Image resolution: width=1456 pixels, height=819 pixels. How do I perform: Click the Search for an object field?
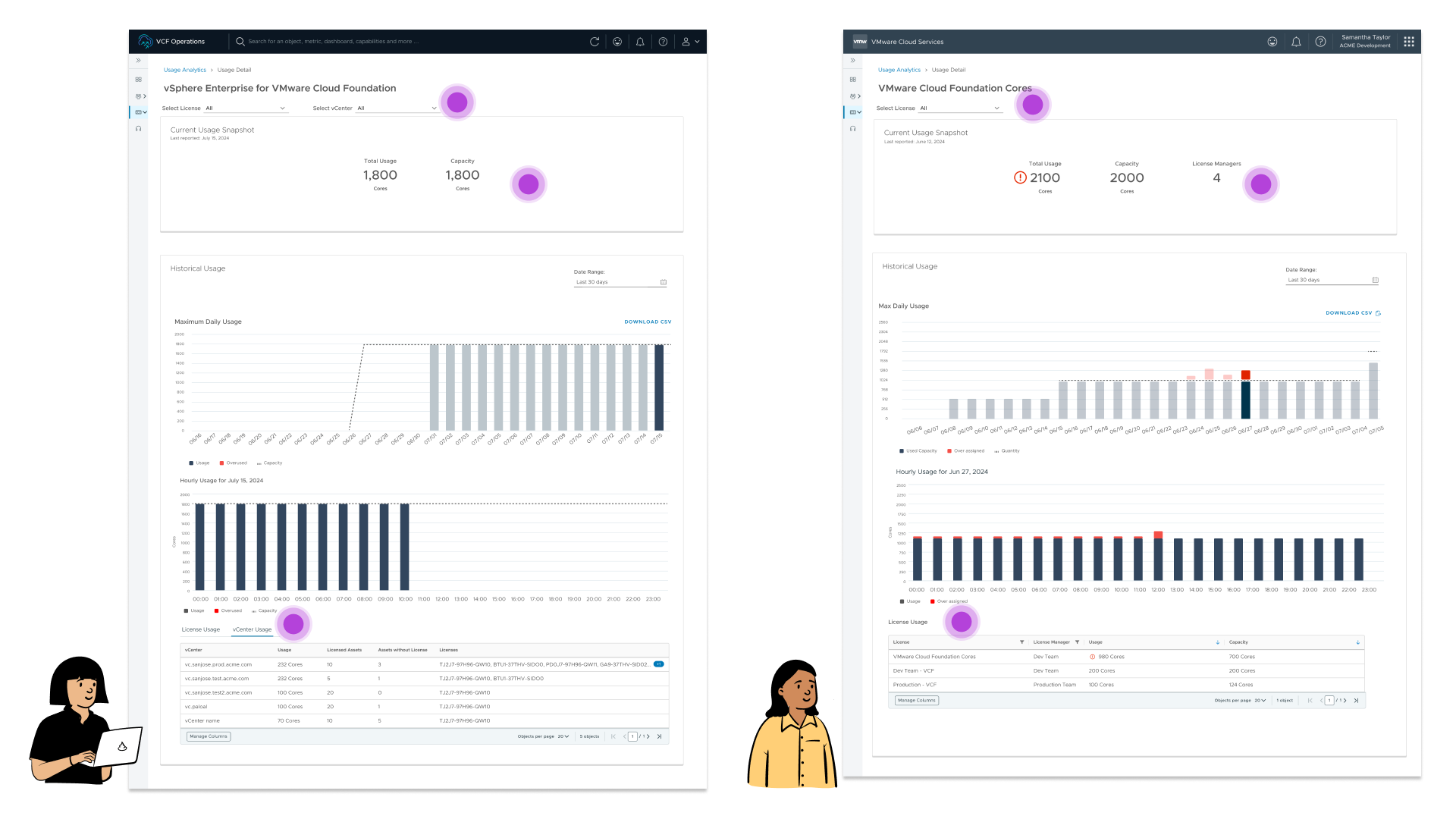pos(334,42)
